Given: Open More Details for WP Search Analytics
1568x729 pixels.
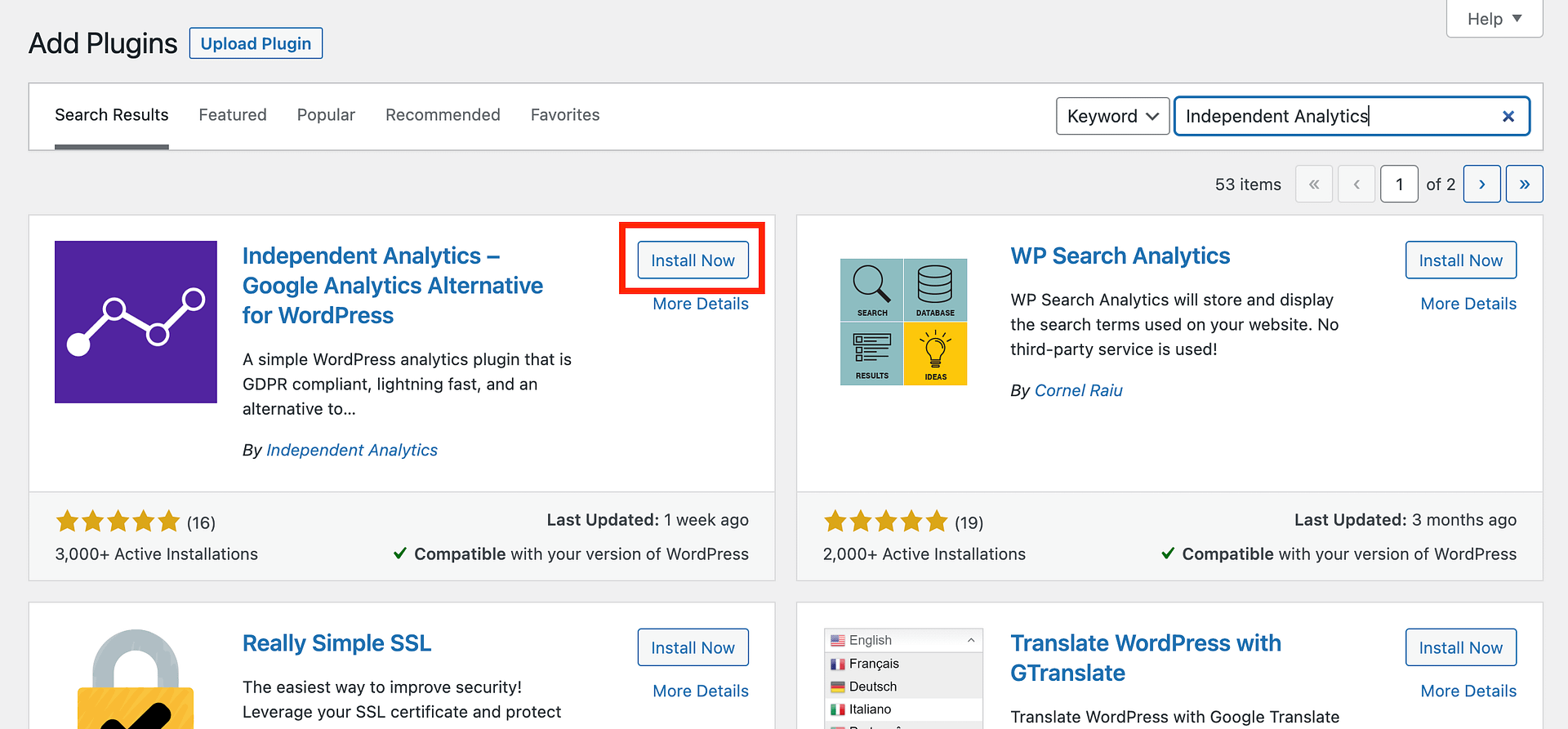Looking at the screenshot, I should (1468, 304).
